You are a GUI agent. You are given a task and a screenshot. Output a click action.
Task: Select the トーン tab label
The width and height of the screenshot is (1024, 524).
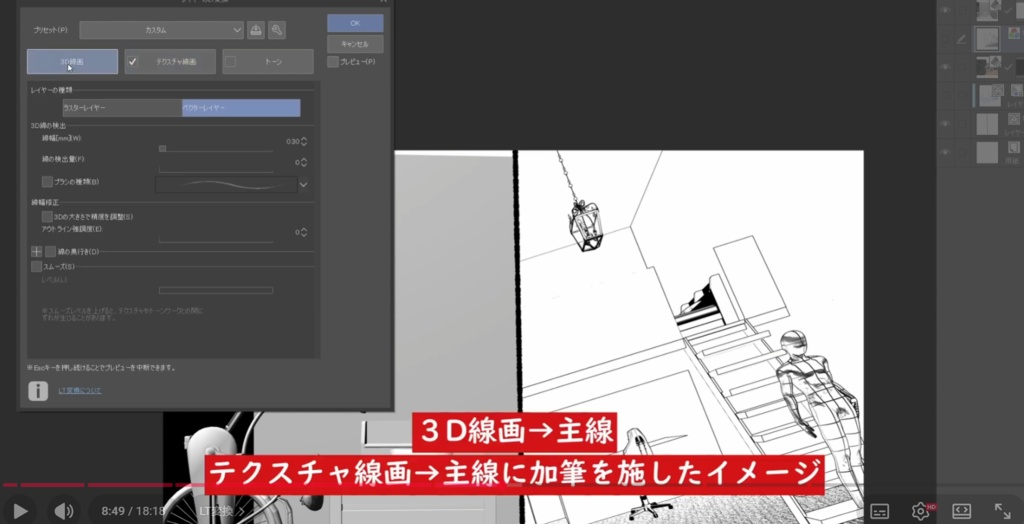(273, 61)
